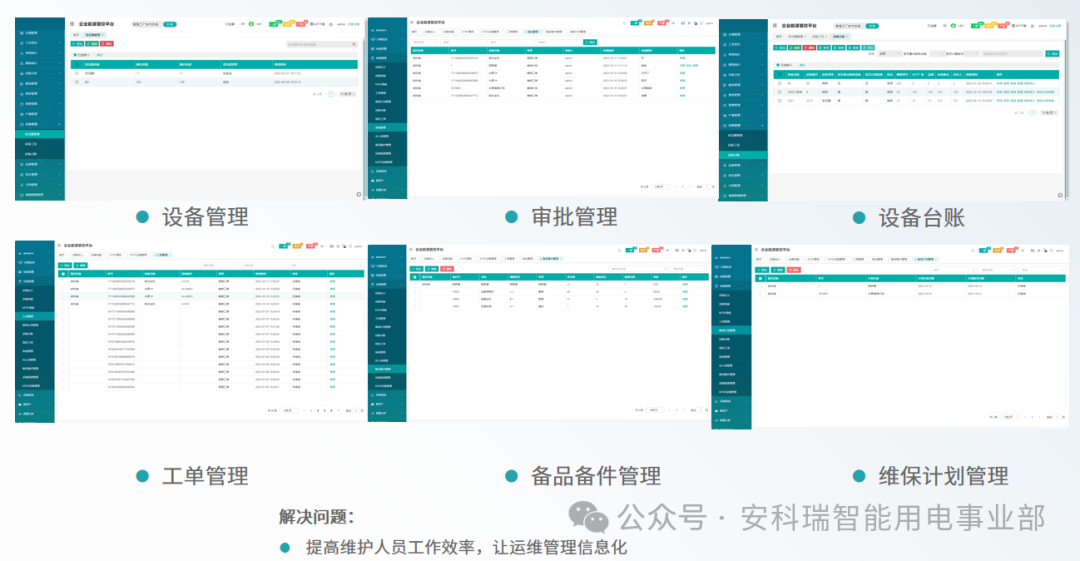Click search icon in 审批管理 header

[624, 23]
